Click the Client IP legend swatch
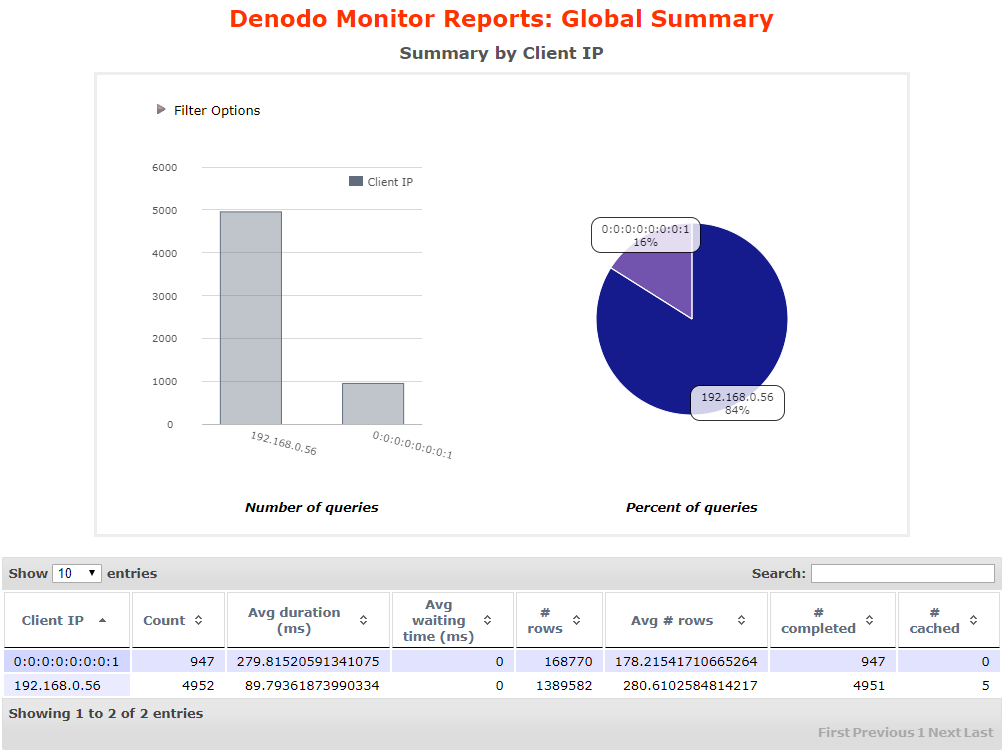This screenshot has height=754, width=1005. coord(356,181)
